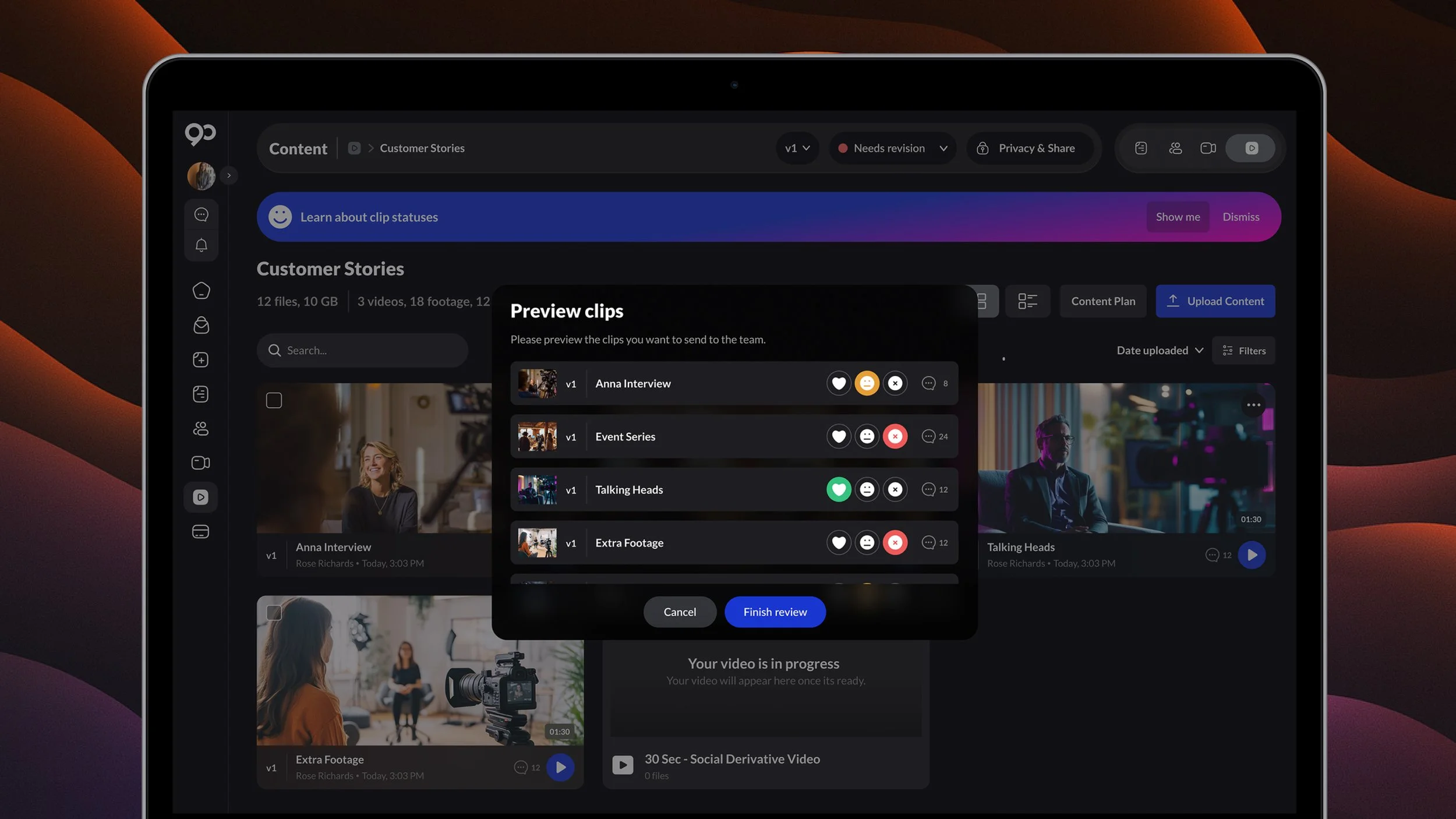
Task: Check the Extra Footage card checkbox
Action: 274,612
